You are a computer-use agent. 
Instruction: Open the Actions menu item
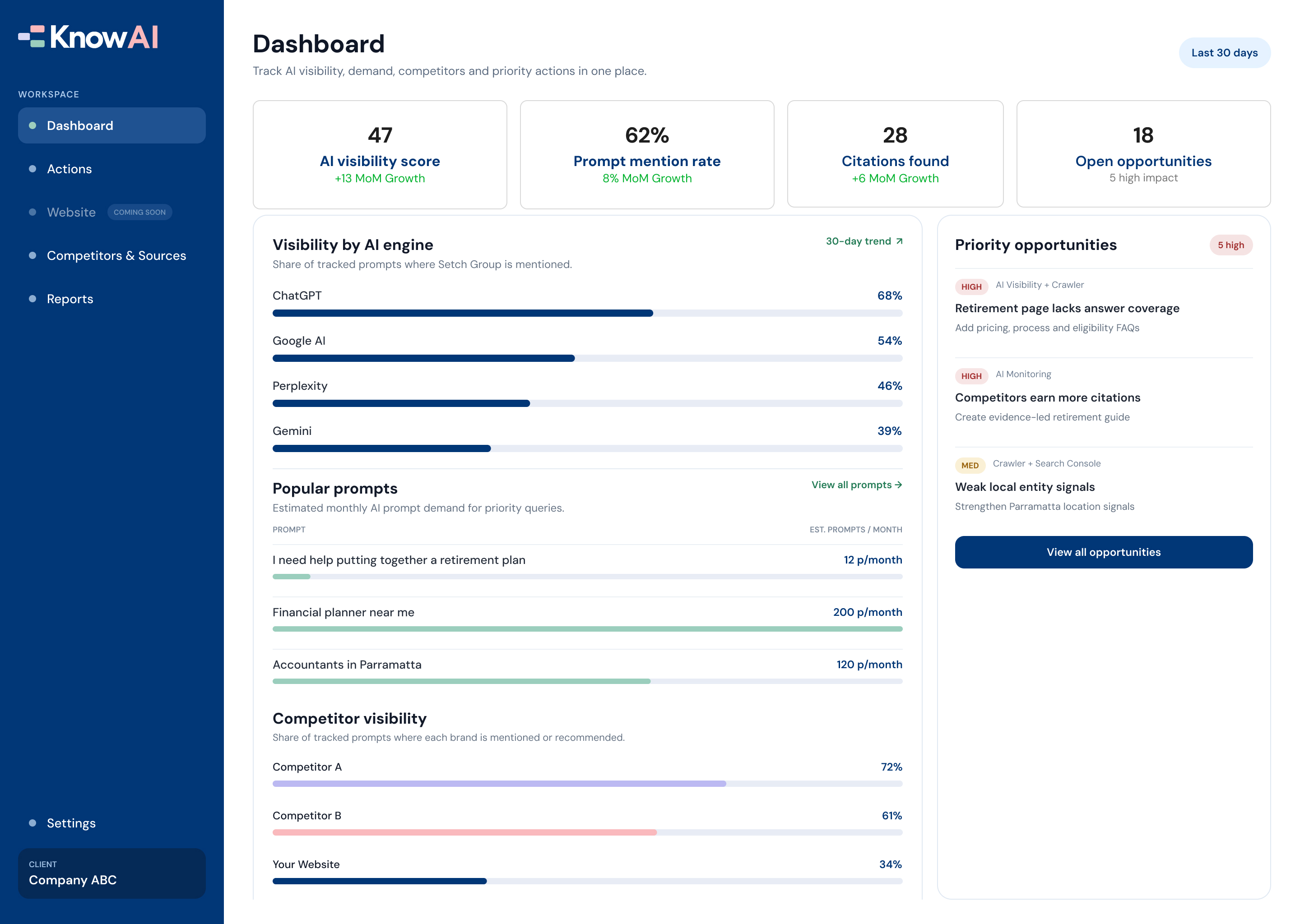coord(111,169)
